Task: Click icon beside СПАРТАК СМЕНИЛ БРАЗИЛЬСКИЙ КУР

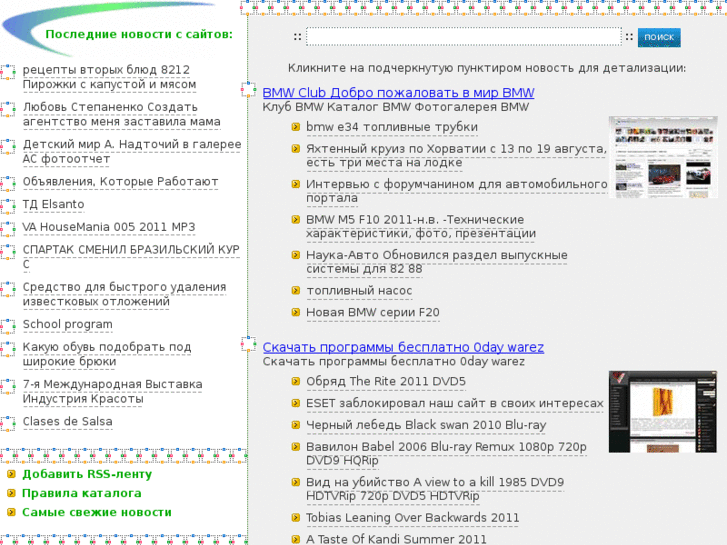Action: [x=8, y=252]
